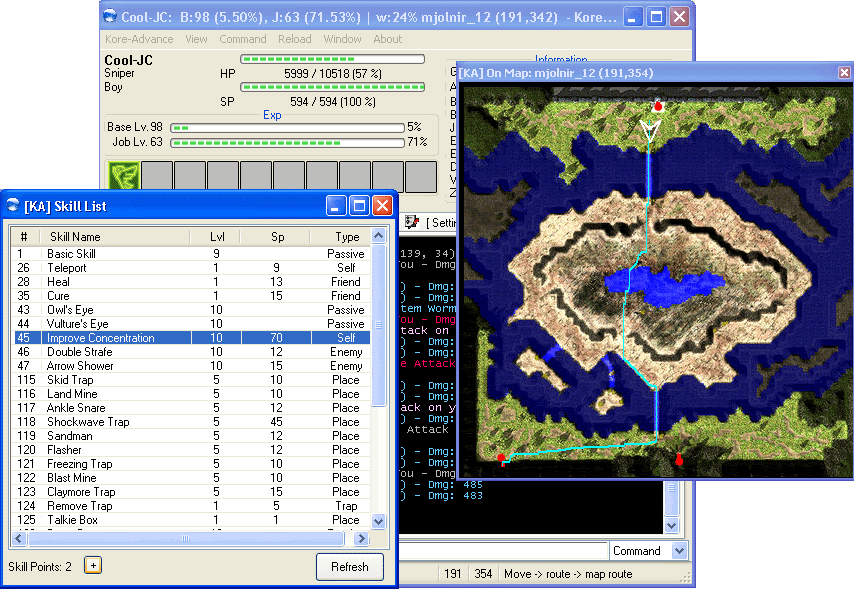This screenshot has height=589, width=854.
Task: Select the Cure skill row
Action: pyautogui.click(x=191, y=296)
